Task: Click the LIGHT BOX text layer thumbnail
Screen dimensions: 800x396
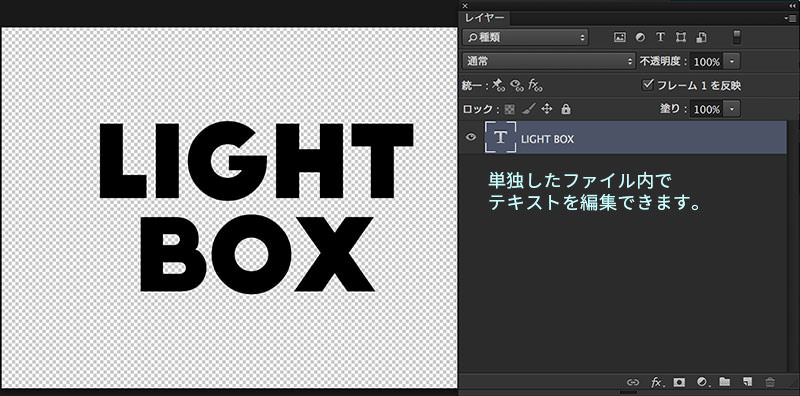Action: [x=501, y=137]
